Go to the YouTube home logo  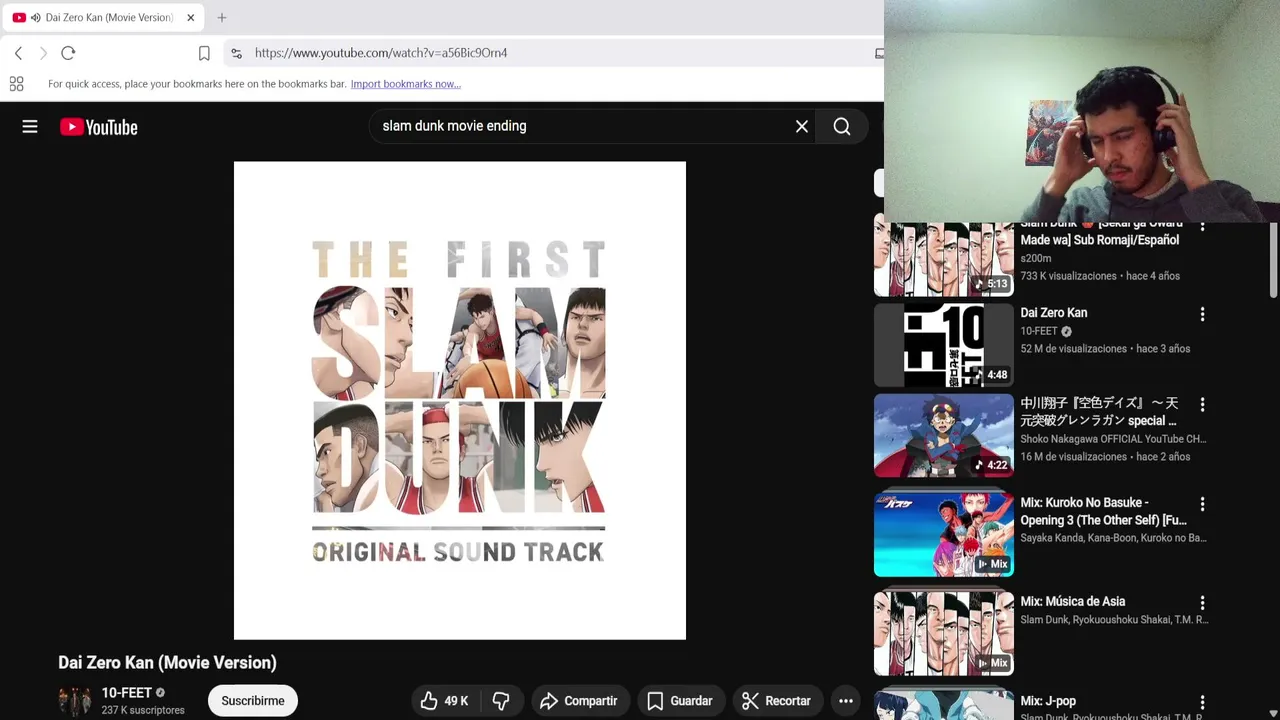point(99,127)
